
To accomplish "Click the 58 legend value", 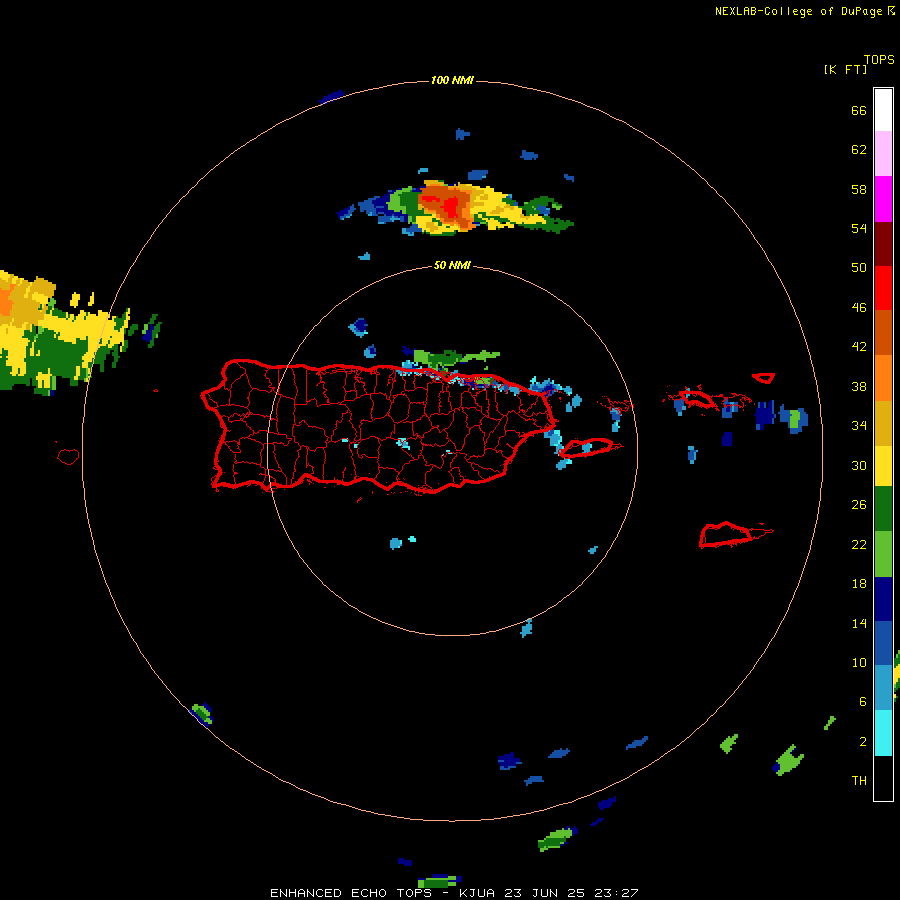I will coord(859,189).
